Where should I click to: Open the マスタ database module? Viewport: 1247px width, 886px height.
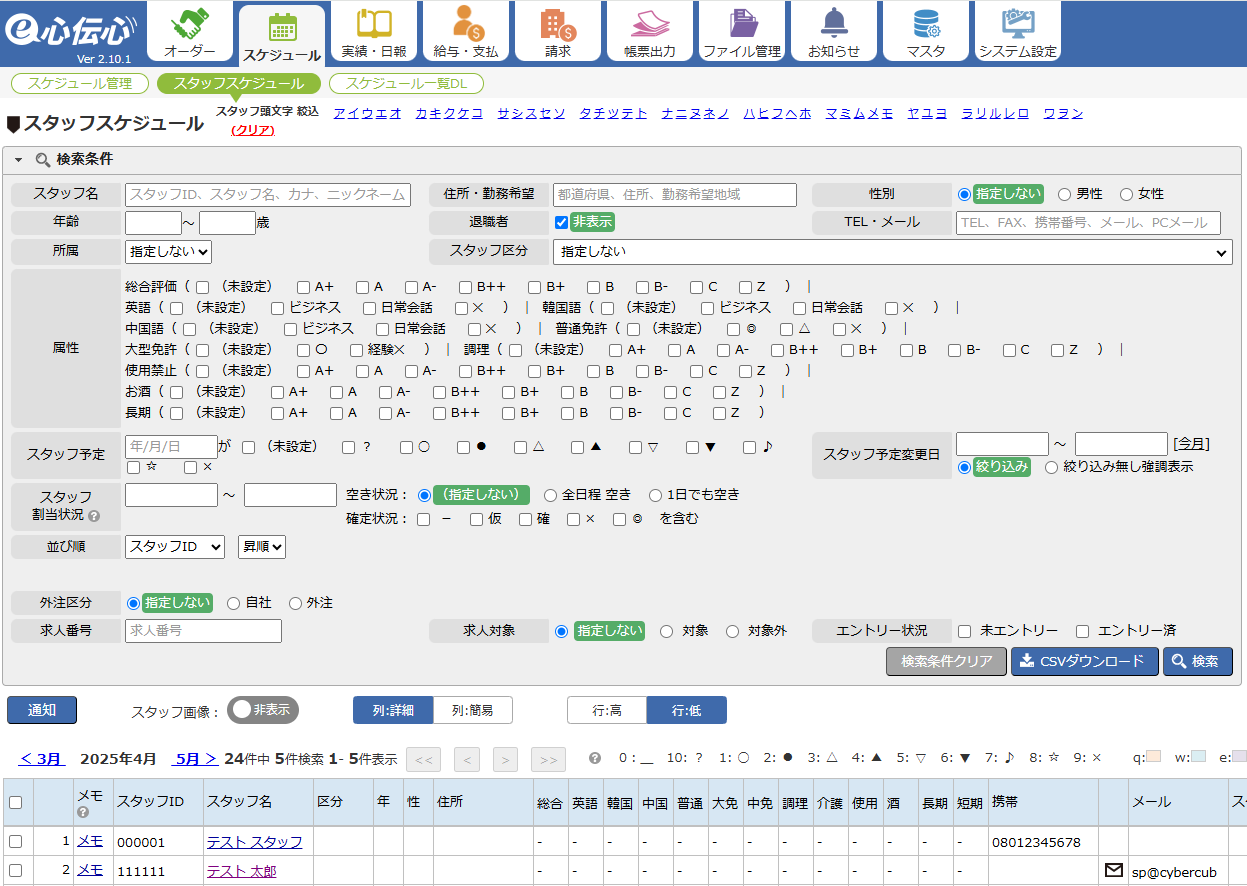pos(926,32)
